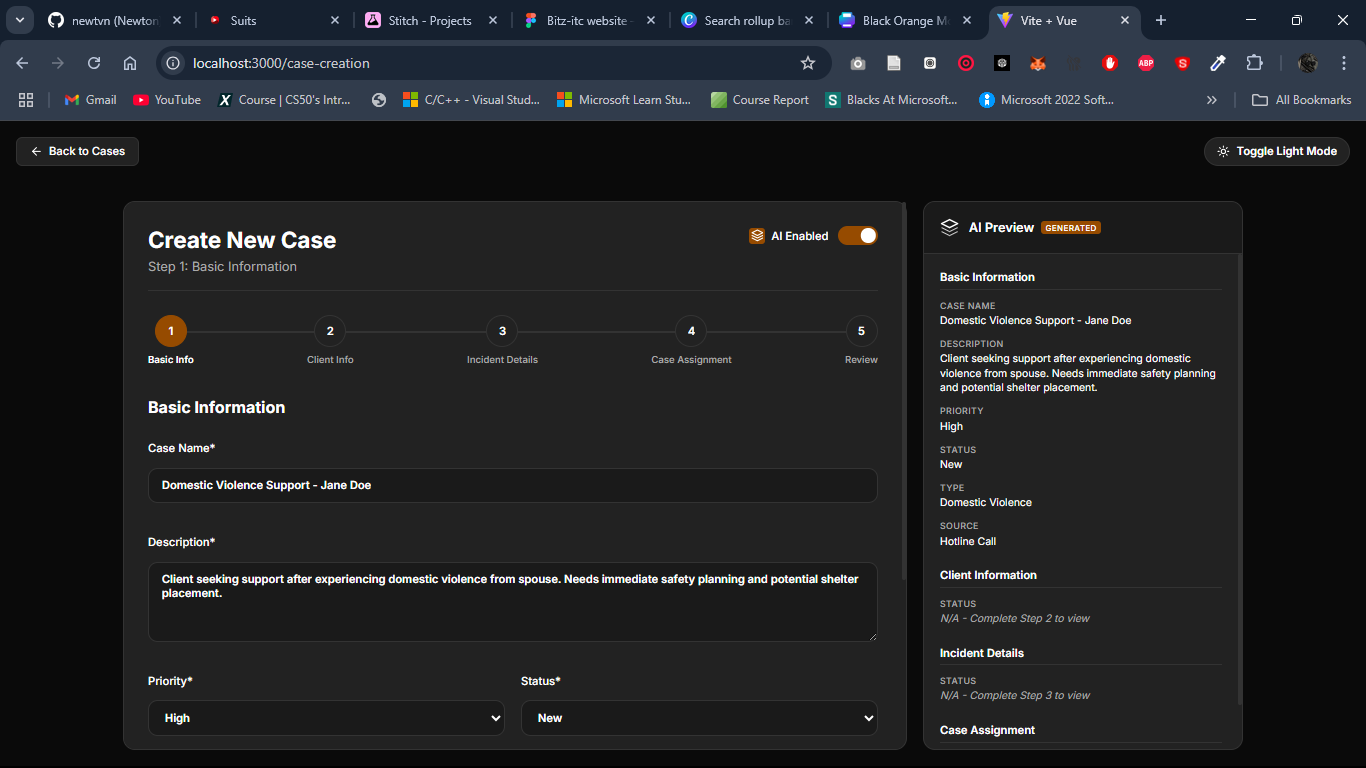
Task: Click the Case Name input field
Action: point(513,485)
